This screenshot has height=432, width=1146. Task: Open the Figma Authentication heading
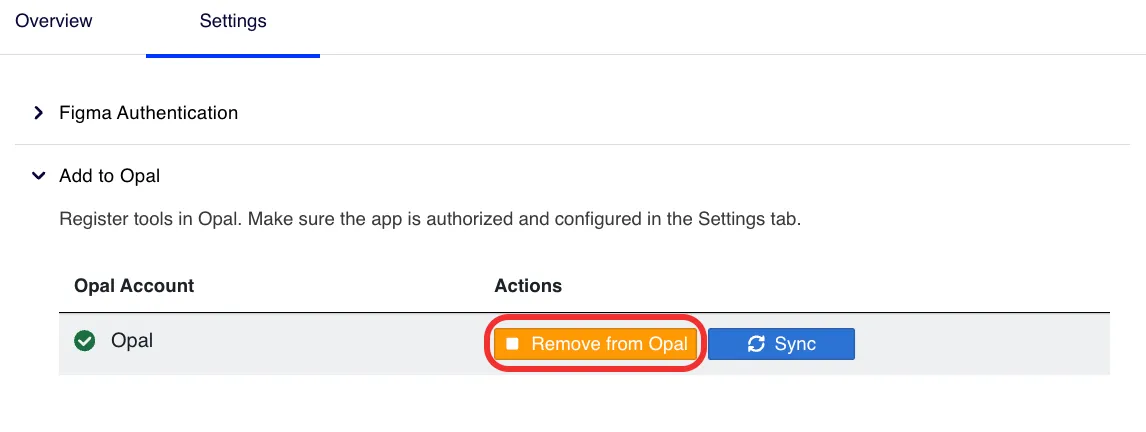(x=149, y=113)
